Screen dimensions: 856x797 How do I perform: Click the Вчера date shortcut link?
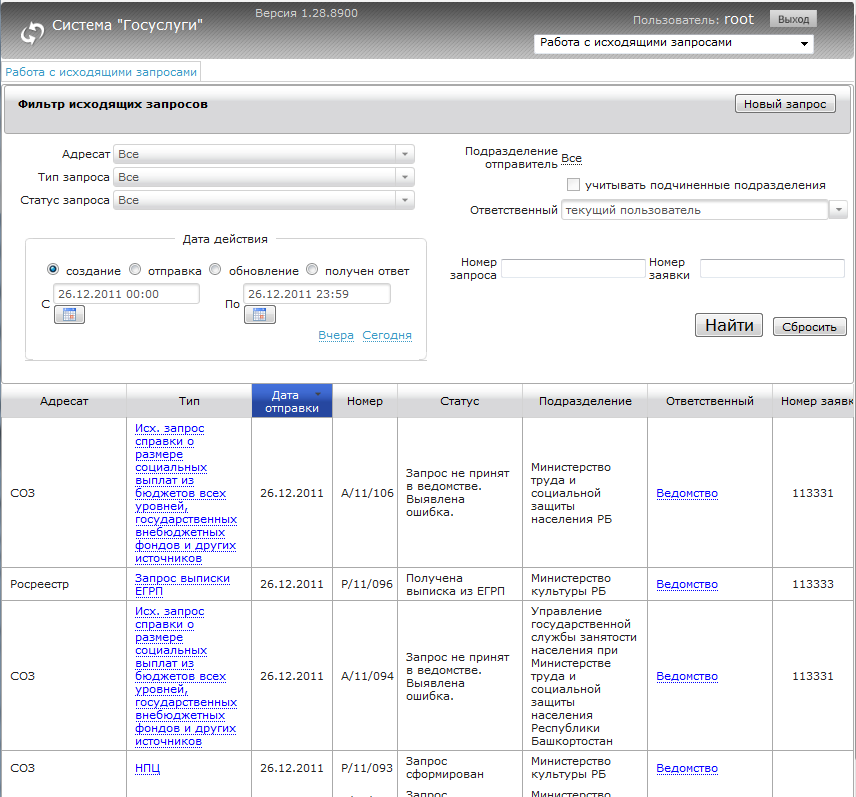coord(336,335)
